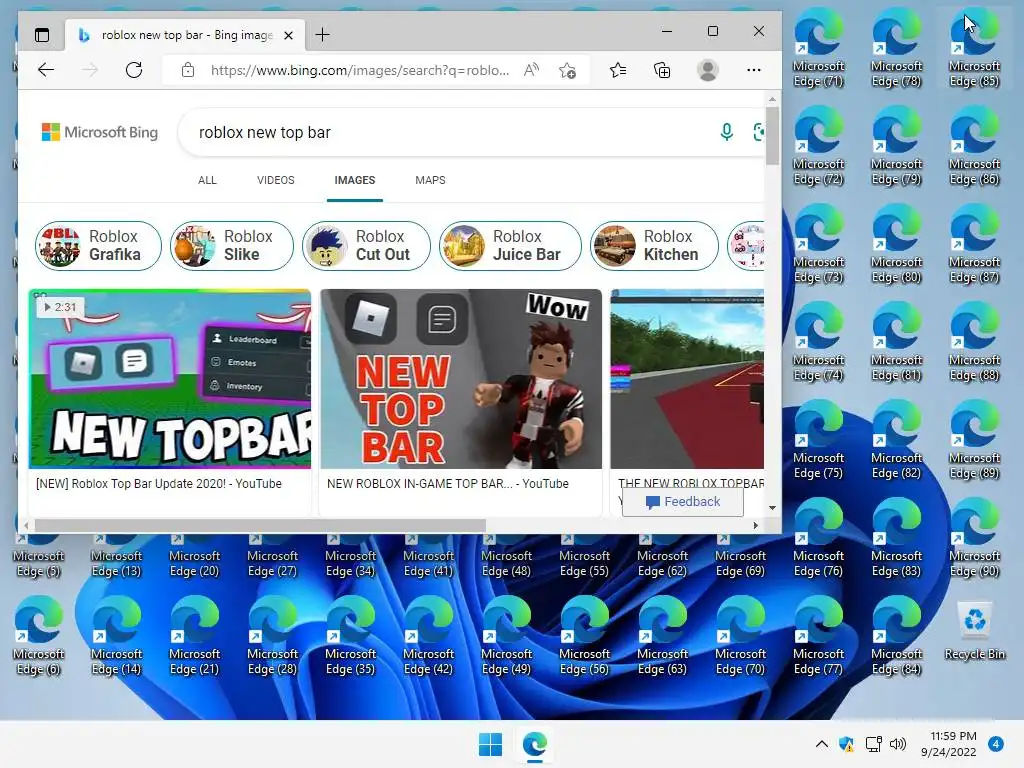The height and width of the screenshot is (768, 1024).
Task: Open the Favorites list
Action: [618, 70]
